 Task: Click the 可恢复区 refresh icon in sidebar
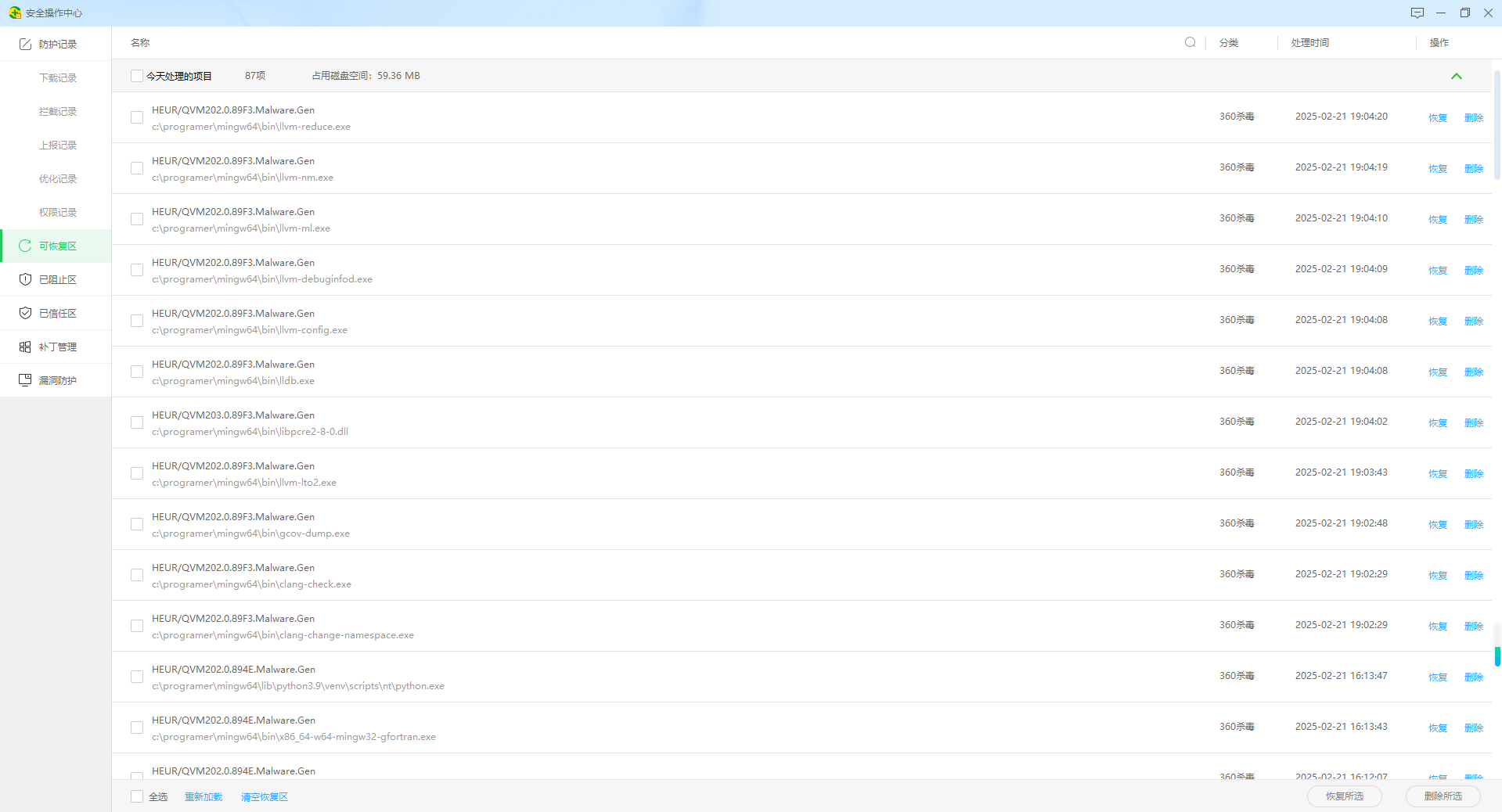click(25, 246)
